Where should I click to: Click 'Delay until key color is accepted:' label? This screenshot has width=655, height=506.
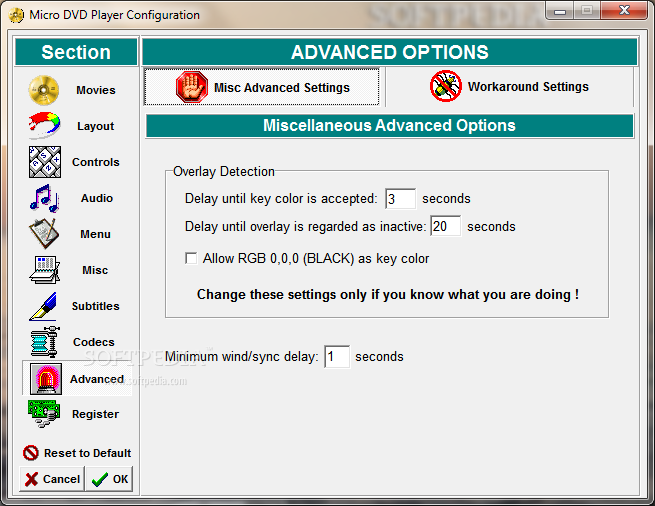[281, 198]
